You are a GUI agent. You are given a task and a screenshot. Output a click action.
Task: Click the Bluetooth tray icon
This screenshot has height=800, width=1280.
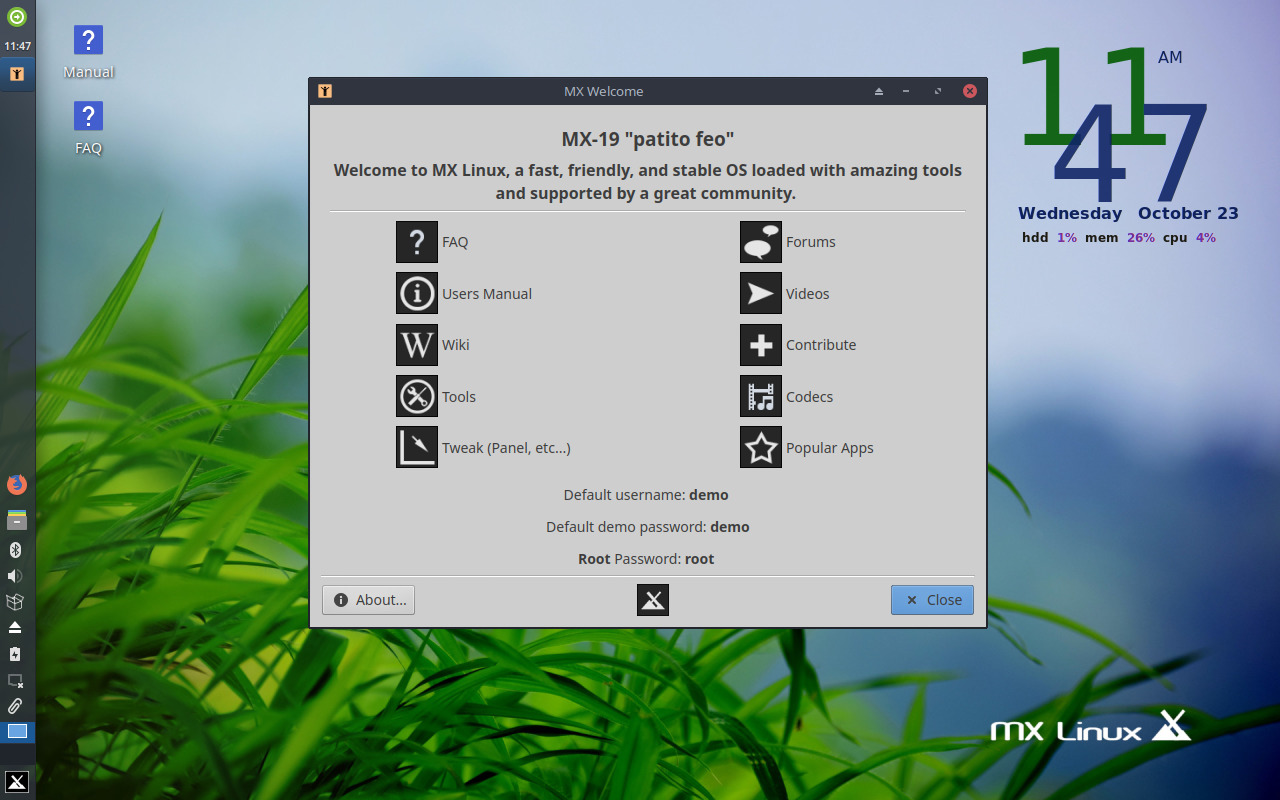[x=16, y=550]
